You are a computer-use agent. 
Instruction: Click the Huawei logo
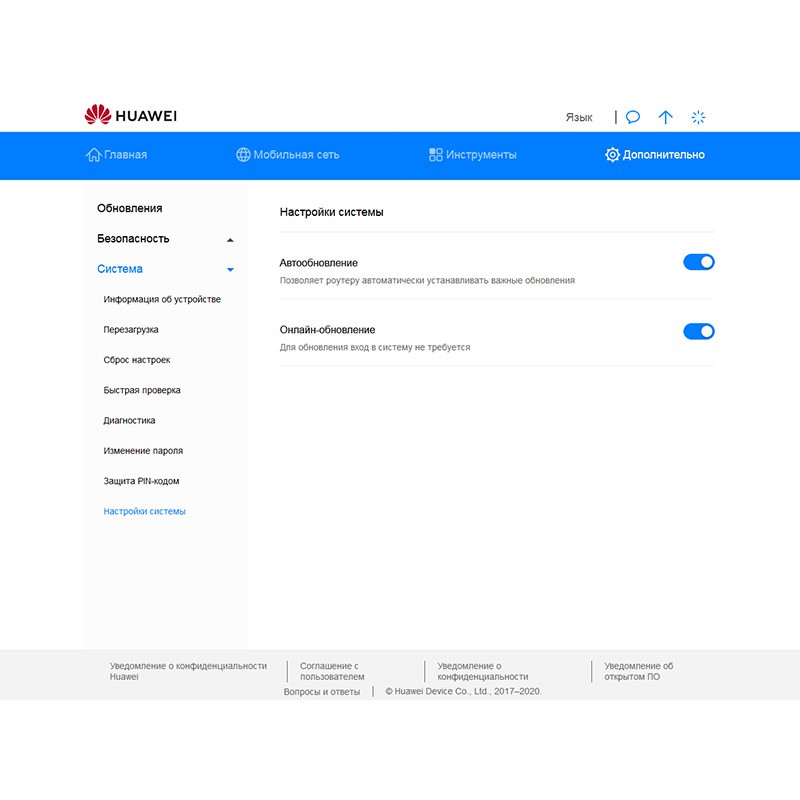(130, 116)
